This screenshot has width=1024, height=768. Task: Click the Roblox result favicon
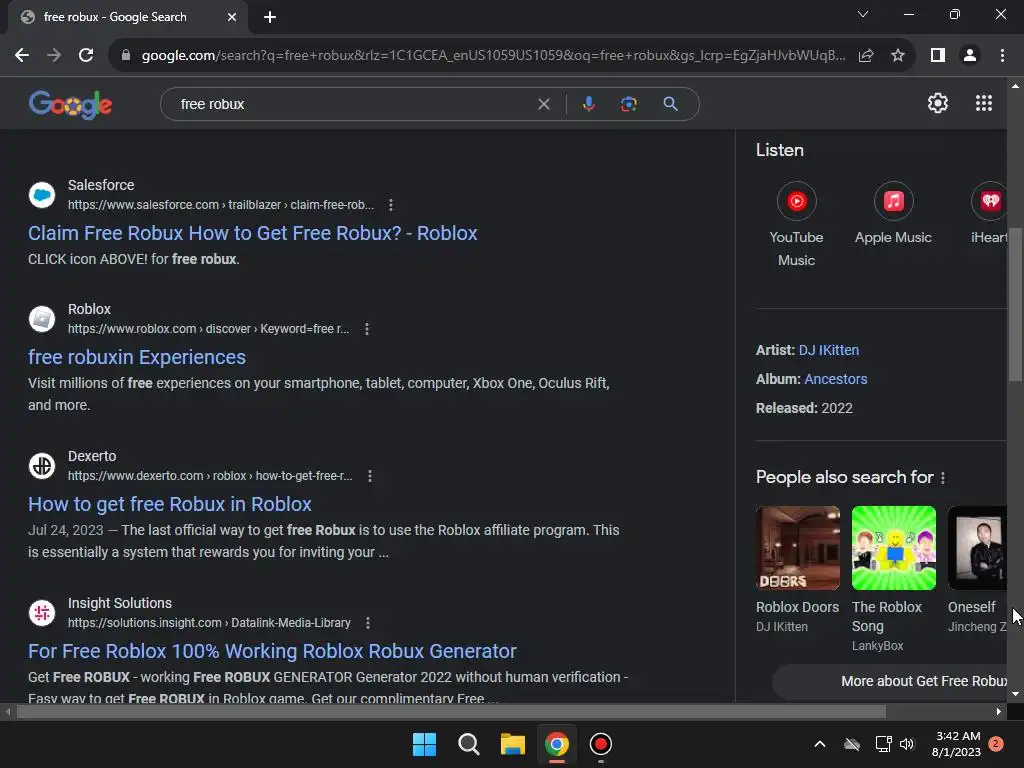[42, 319]
